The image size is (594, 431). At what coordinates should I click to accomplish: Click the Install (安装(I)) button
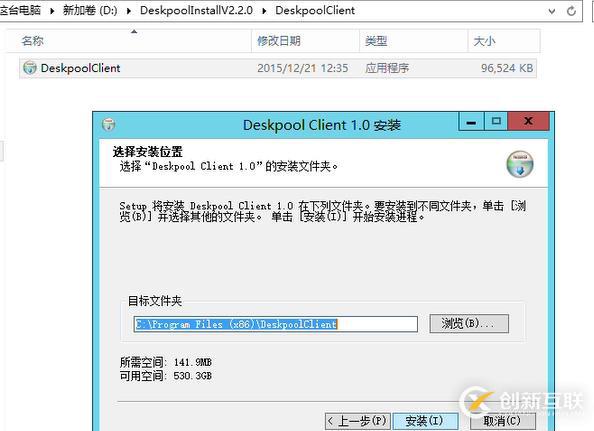pos(425,421)
